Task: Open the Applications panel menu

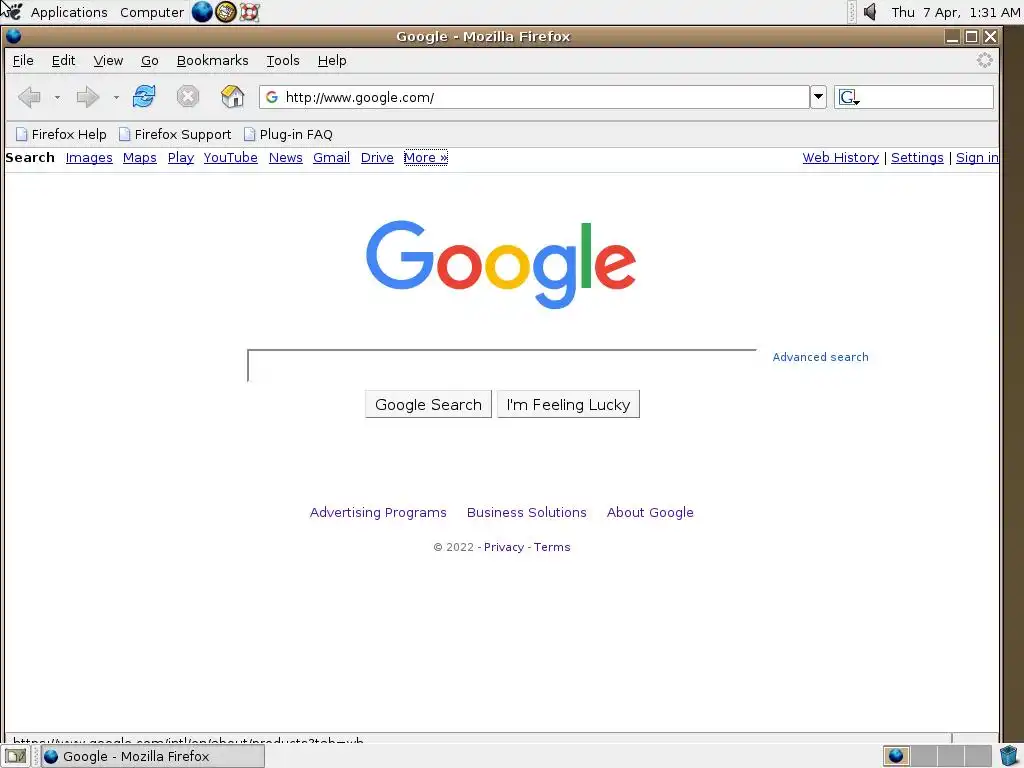Action: 69,12
